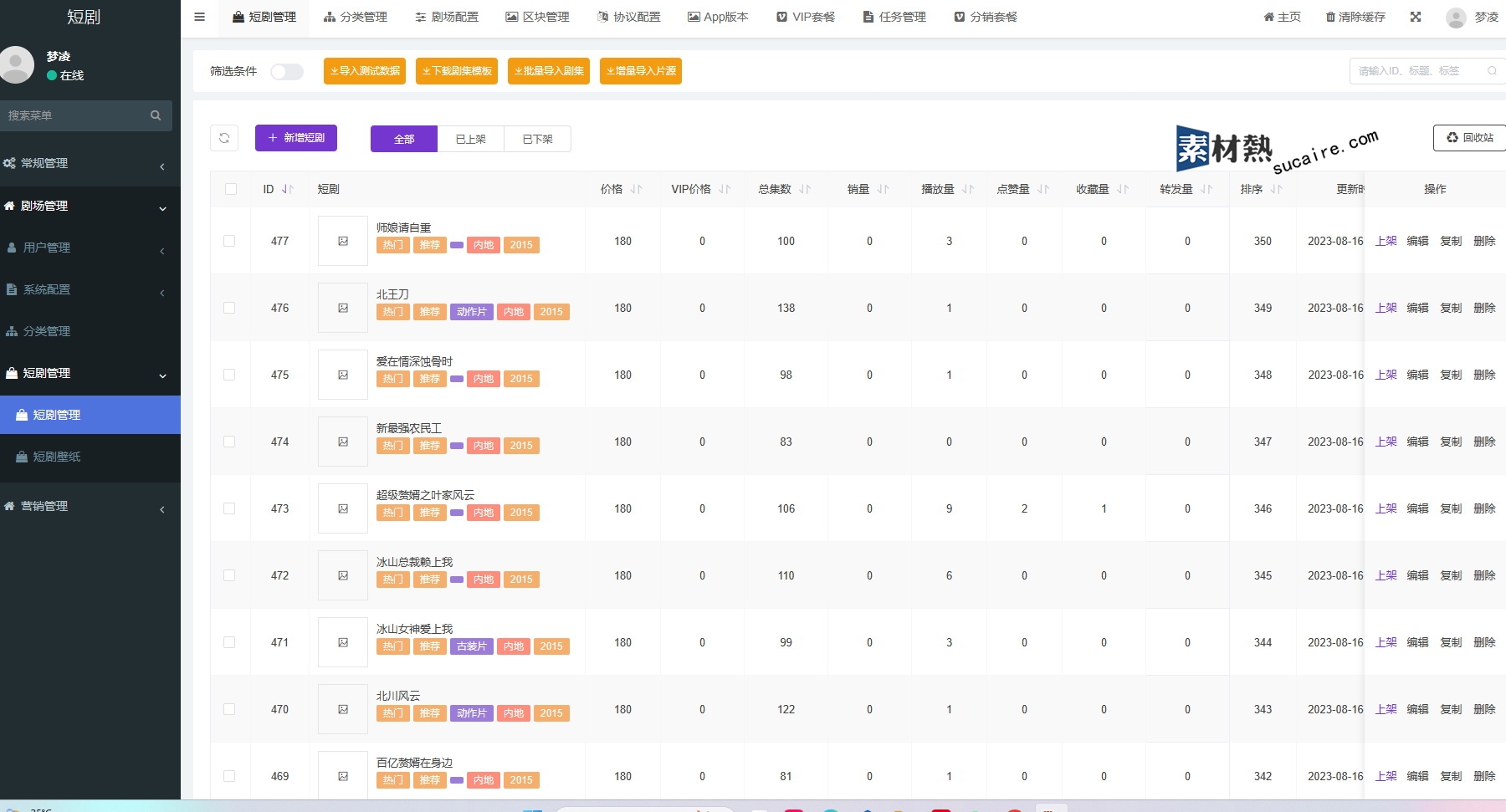
Task: Switch to the VIP套餐 top tab
Action: [806, 17]
